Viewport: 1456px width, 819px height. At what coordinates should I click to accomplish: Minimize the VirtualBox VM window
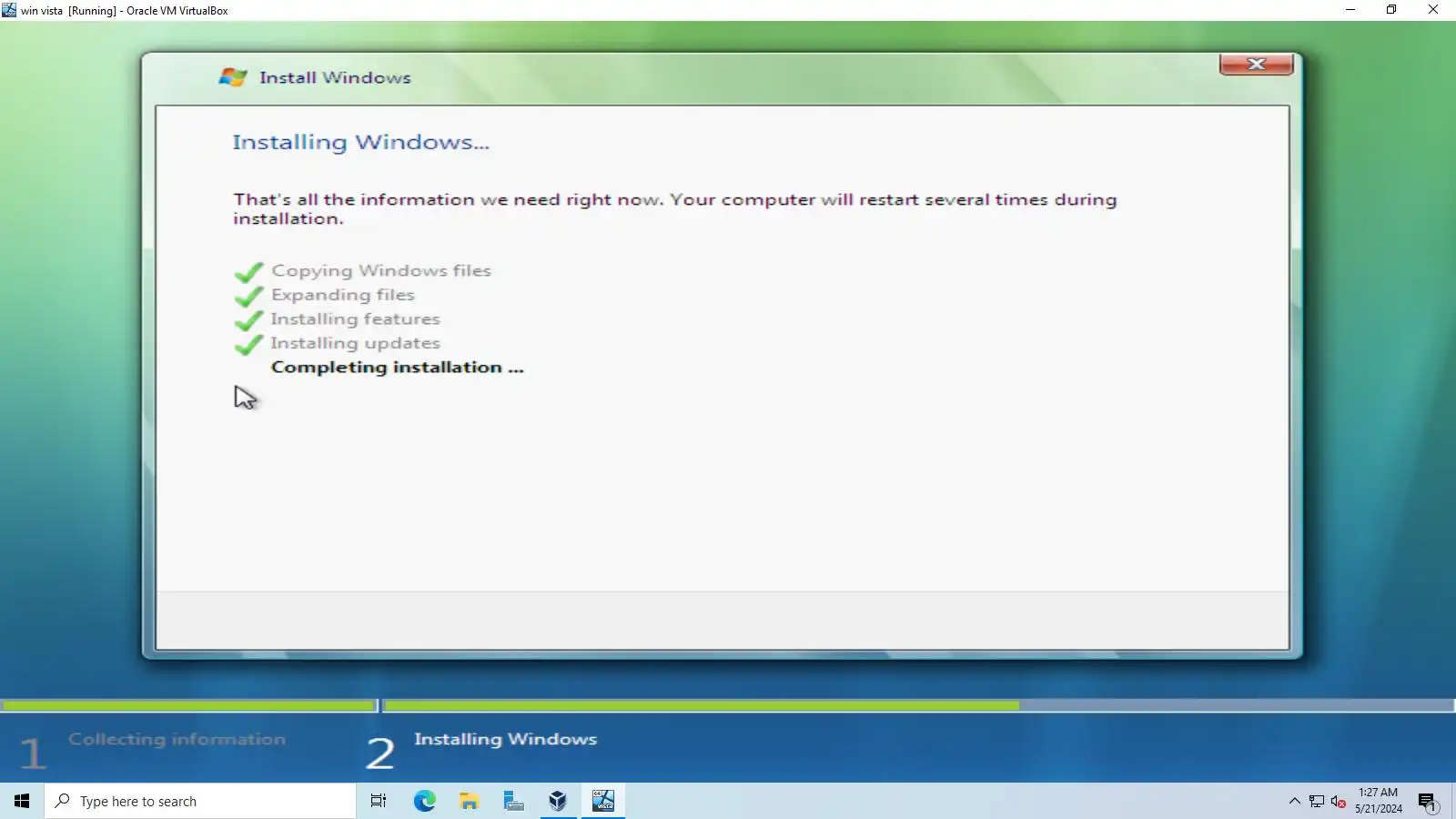click(x=1350, y=10)
